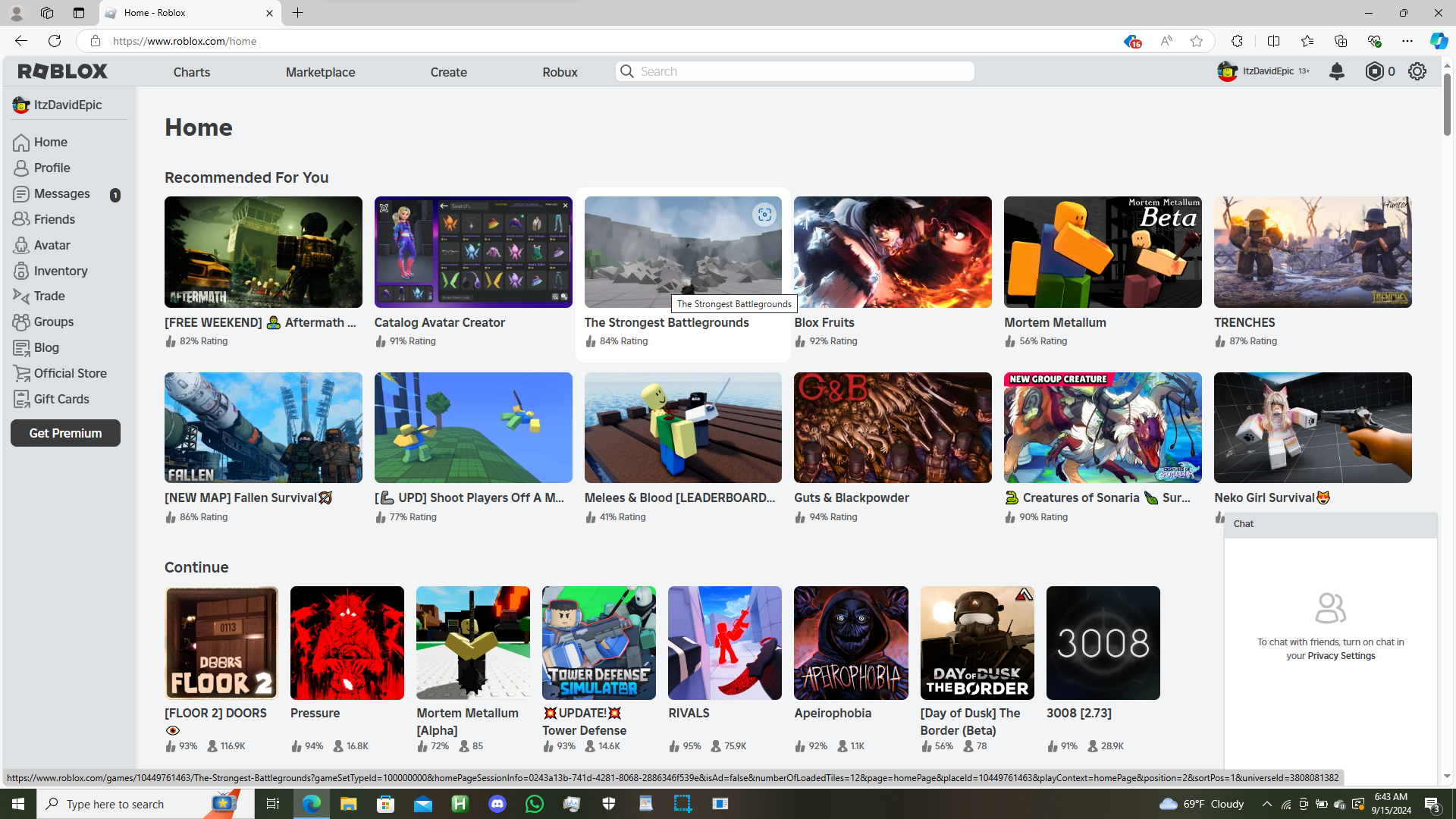Open the Profile sidebar icon
Screen dimensions: 1456x819
click(x=21, y=168)
